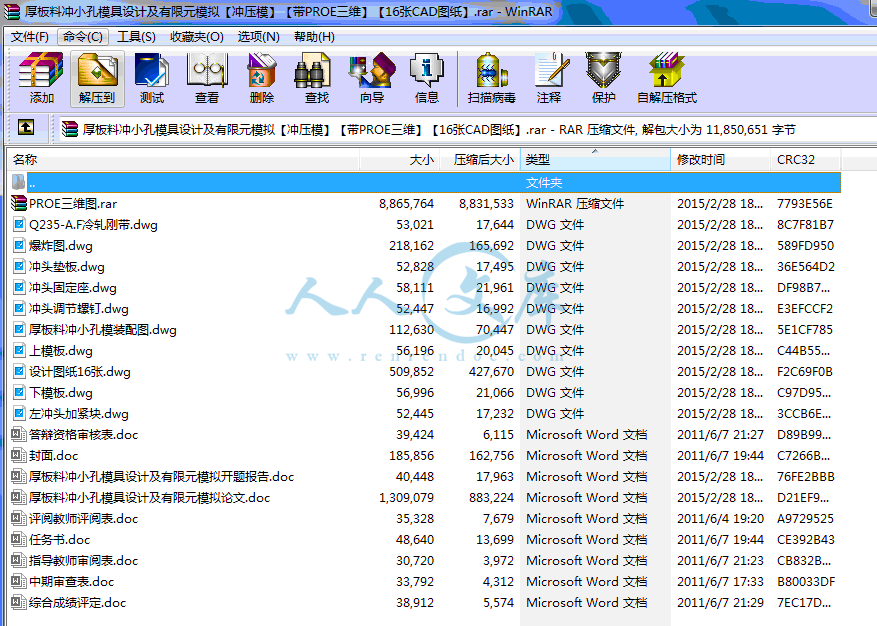Open the 查看 (View) tool

(207, 78)
